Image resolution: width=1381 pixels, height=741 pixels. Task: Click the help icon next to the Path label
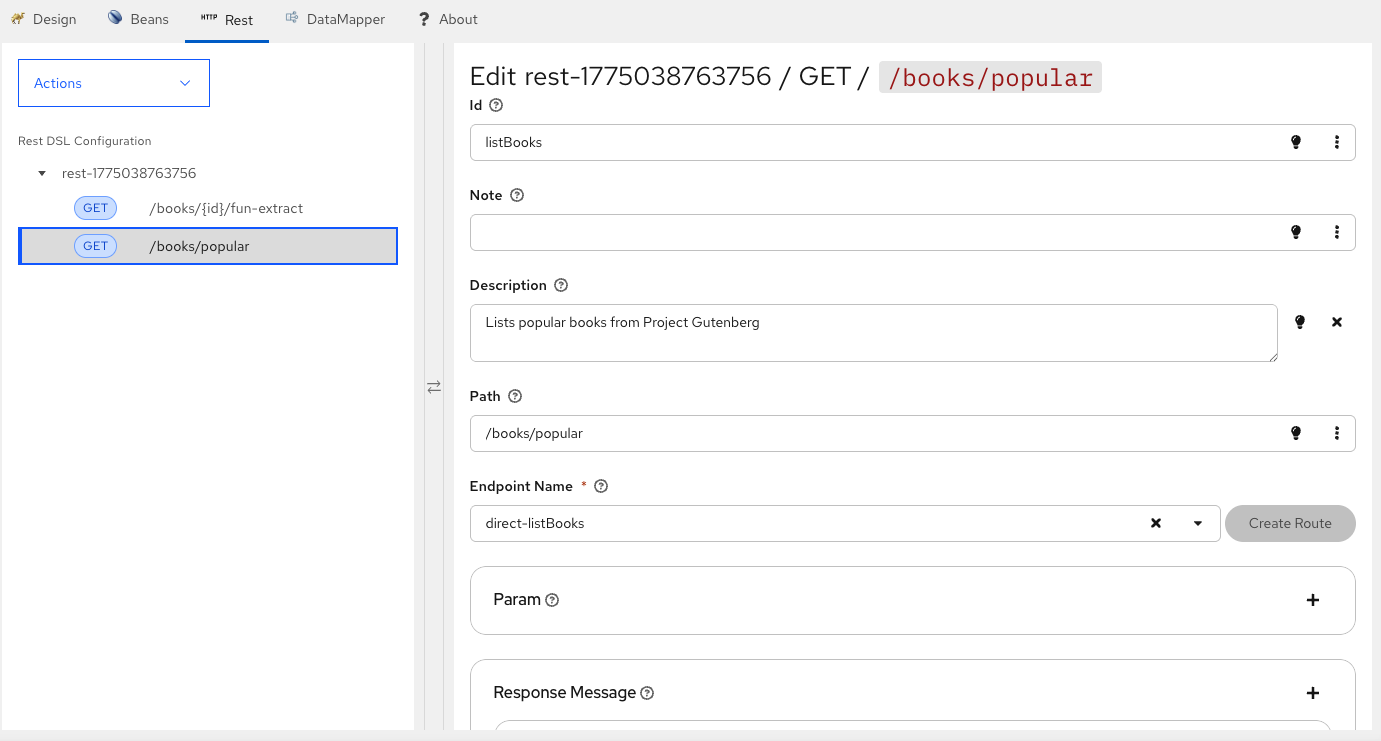pyautogui.click(x=514, y=396)
